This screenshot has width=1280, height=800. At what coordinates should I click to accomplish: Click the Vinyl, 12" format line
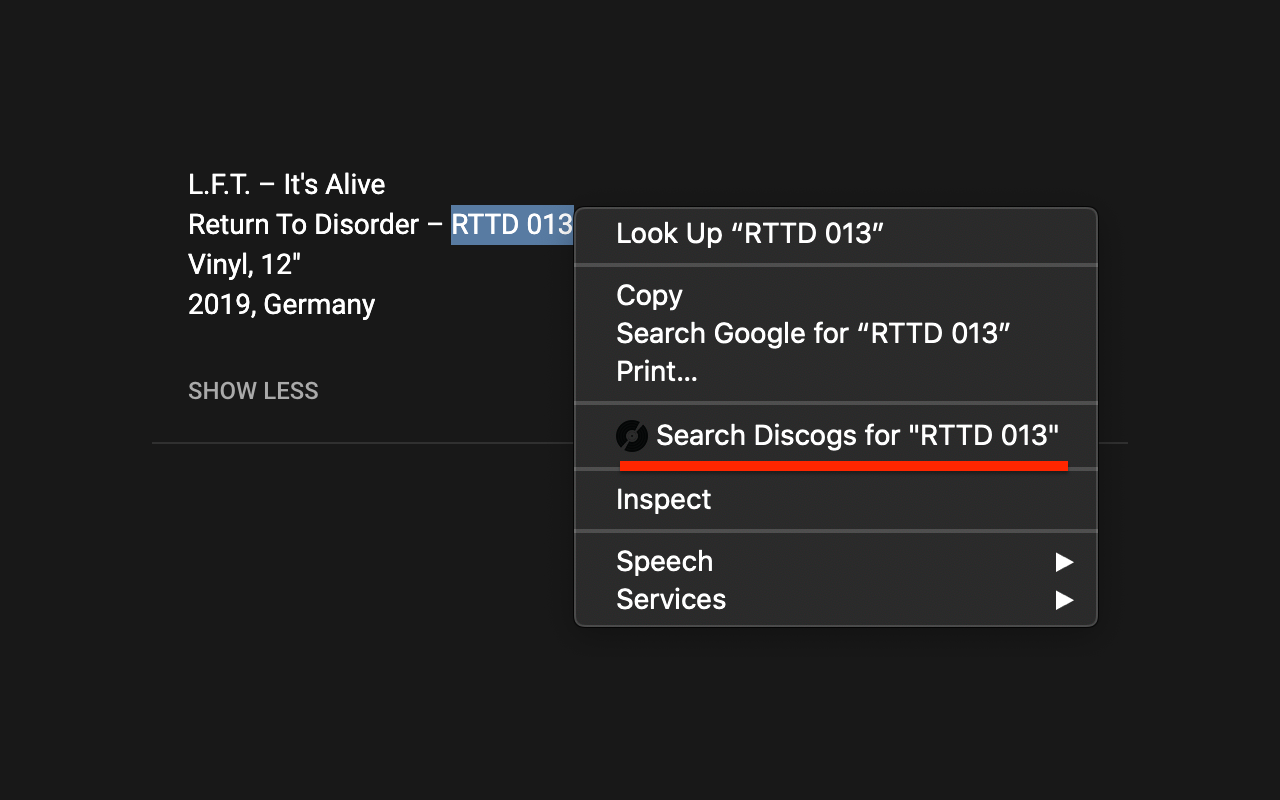click(245, 265)
